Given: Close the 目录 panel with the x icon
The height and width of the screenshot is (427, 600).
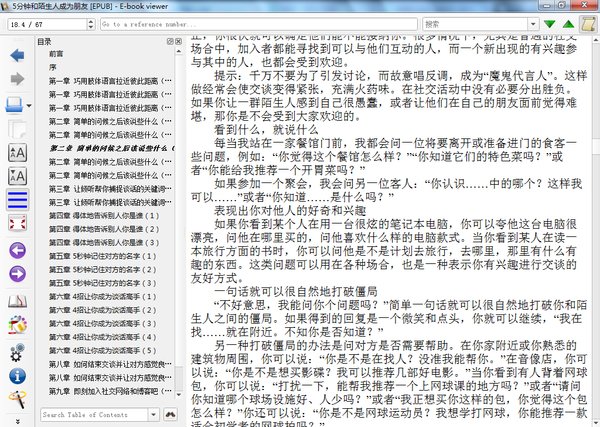Looking at the screenshot, I should coord(178,41).
